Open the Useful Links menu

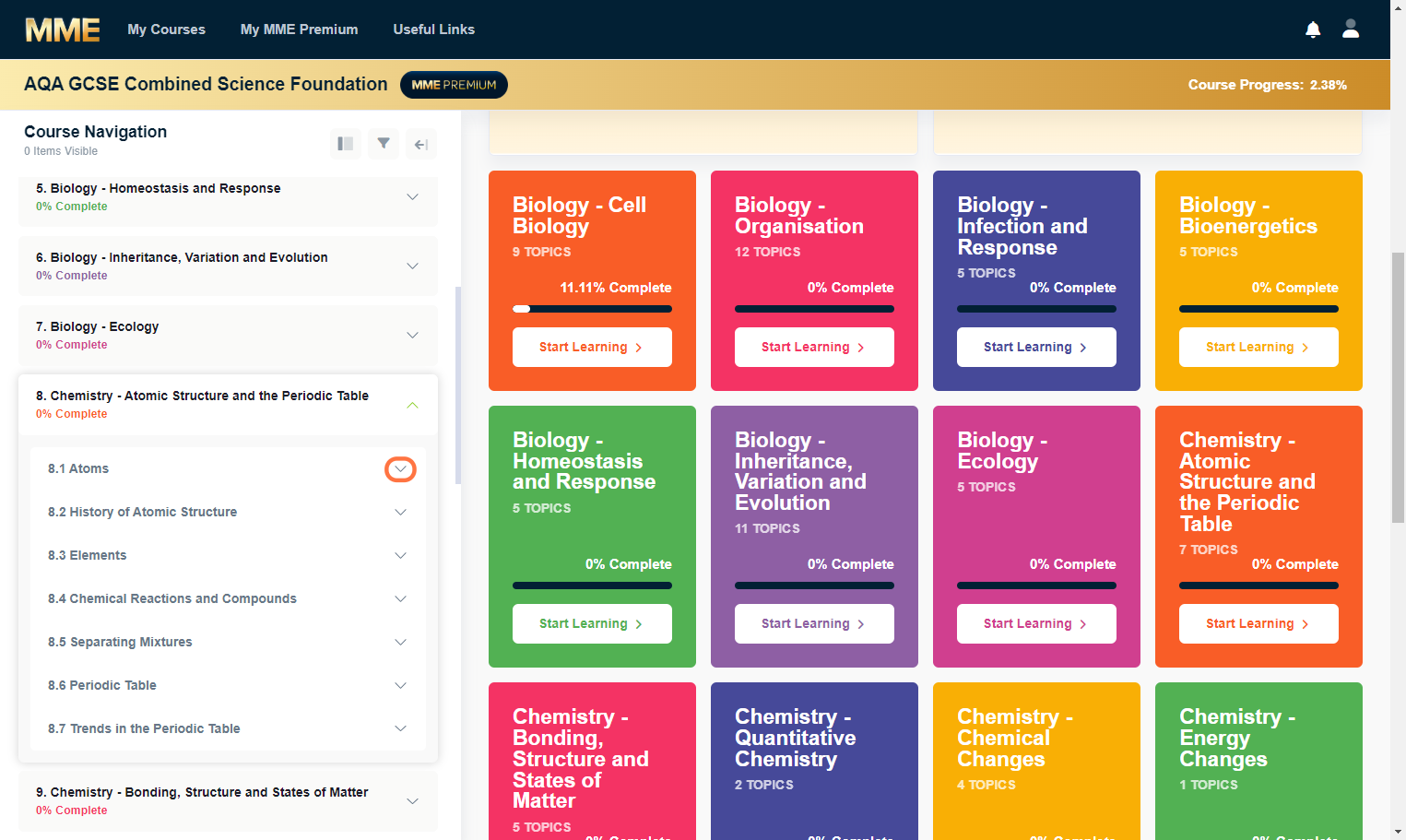[433, 30]
